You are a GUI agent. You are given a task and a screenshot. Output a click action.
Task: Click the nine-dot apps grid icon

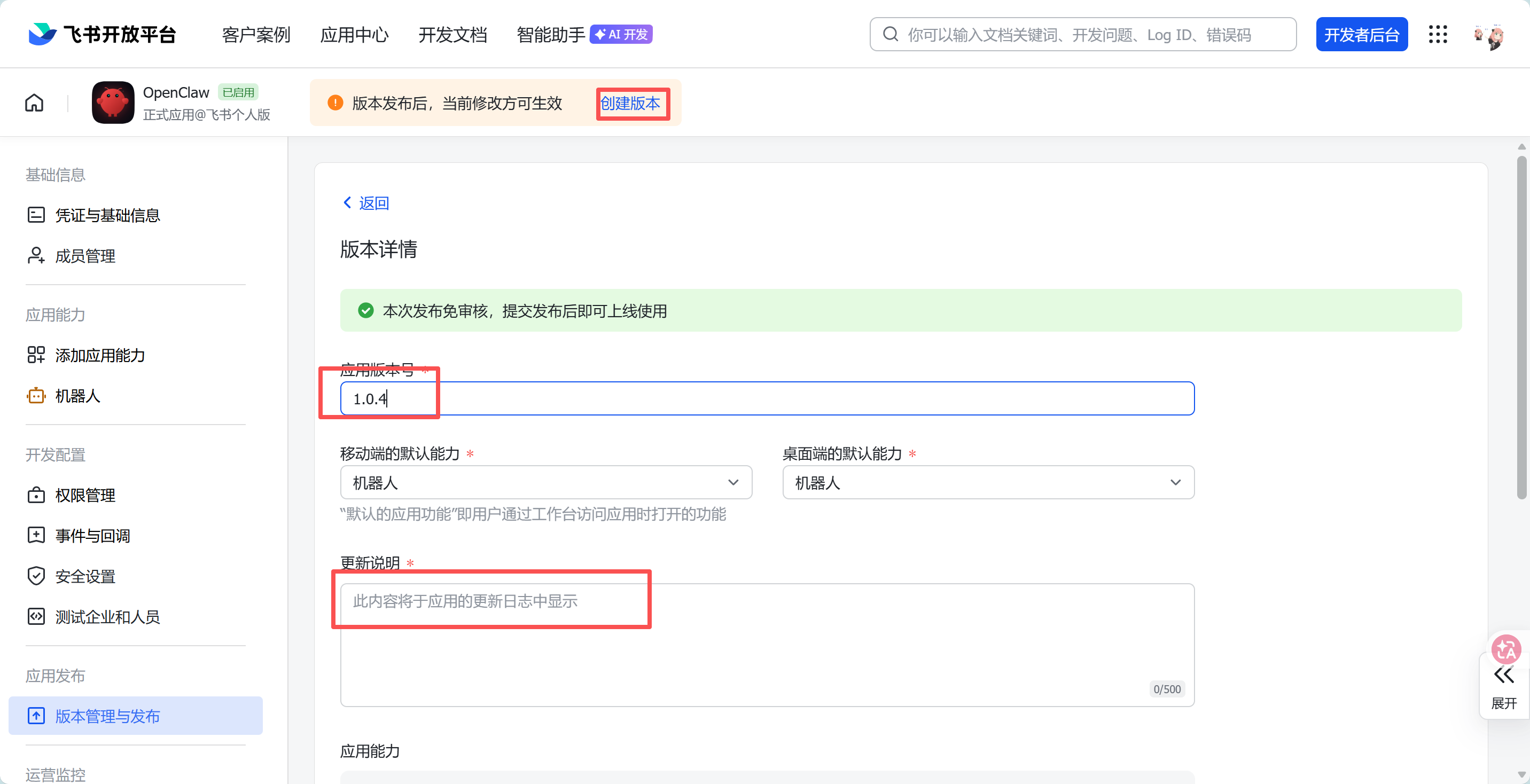tap(1438, 35)
